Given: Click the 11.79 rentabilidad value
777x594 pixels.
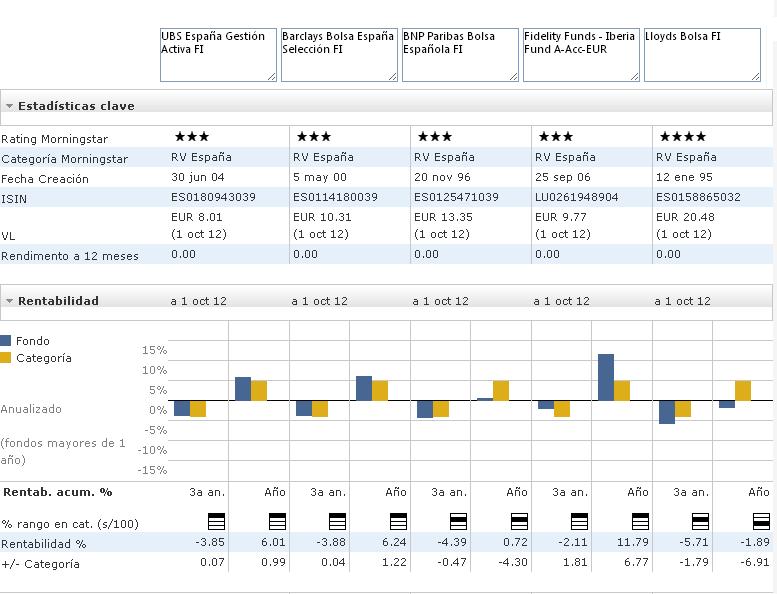Looking at the screenshot, I should click(x=633, y=542).
